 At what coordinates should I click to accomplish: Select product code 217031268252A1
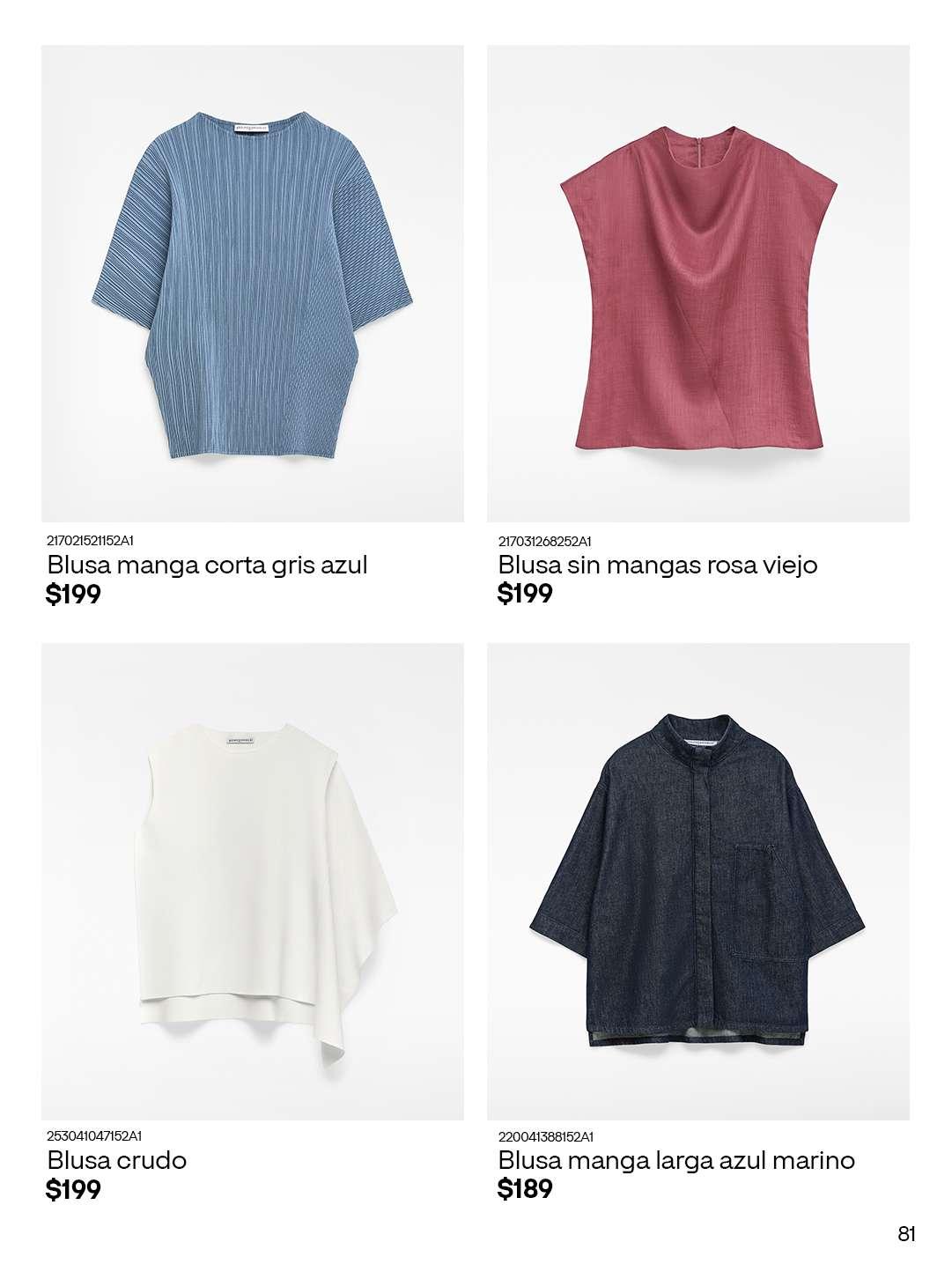click(545, 541)
